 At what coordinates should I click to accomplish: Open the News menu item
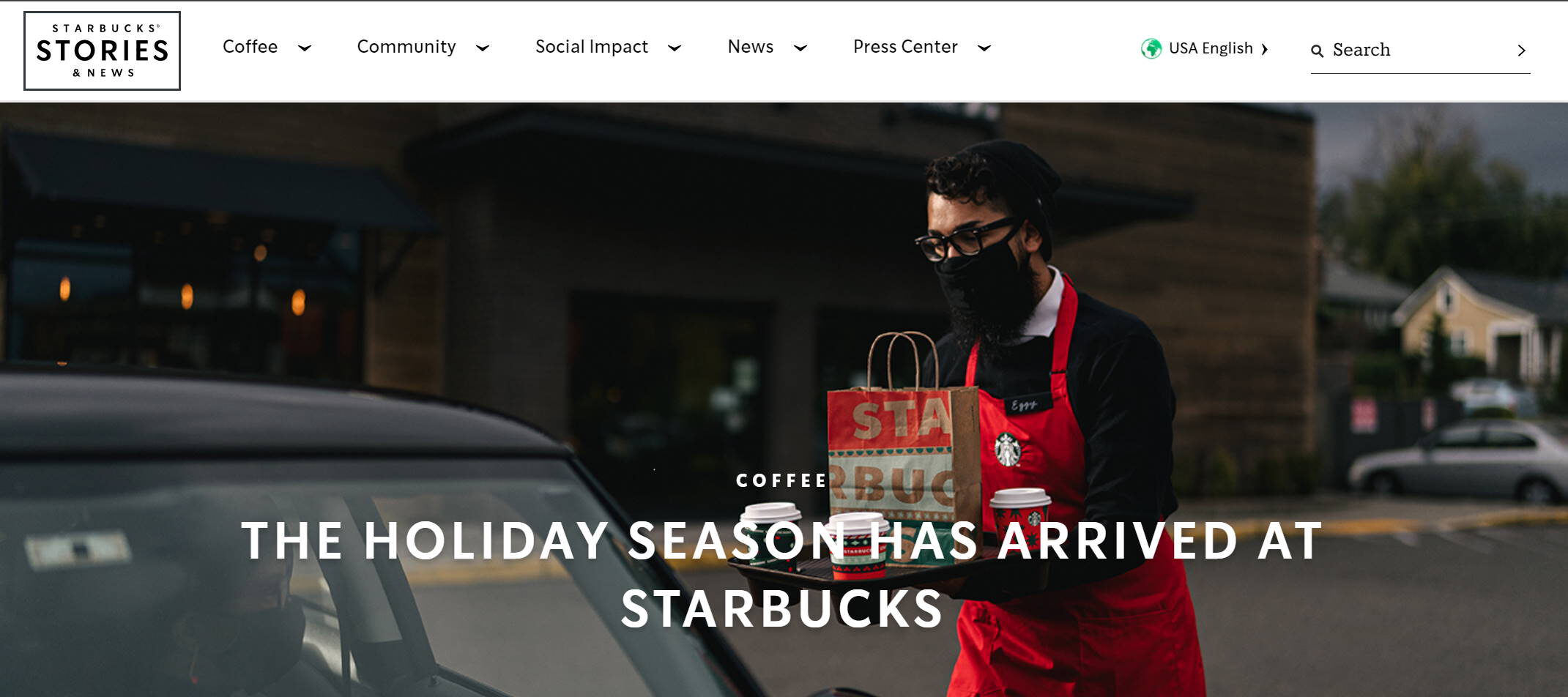pos(751,47)
